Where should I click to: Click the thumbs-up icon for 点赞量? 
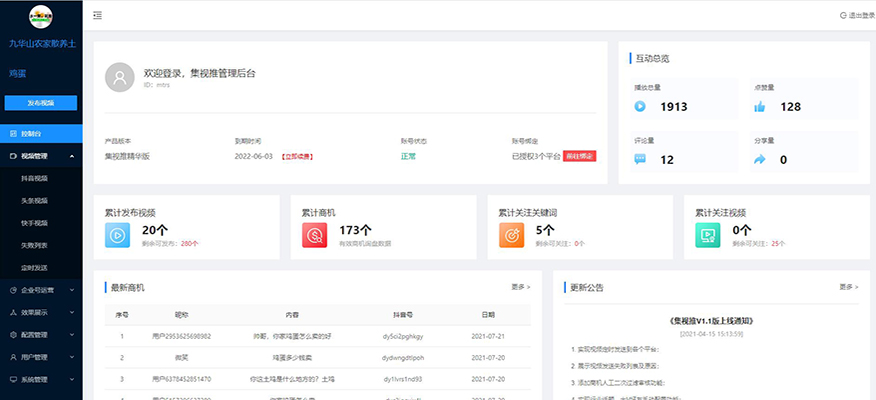[x=758, y=107]
